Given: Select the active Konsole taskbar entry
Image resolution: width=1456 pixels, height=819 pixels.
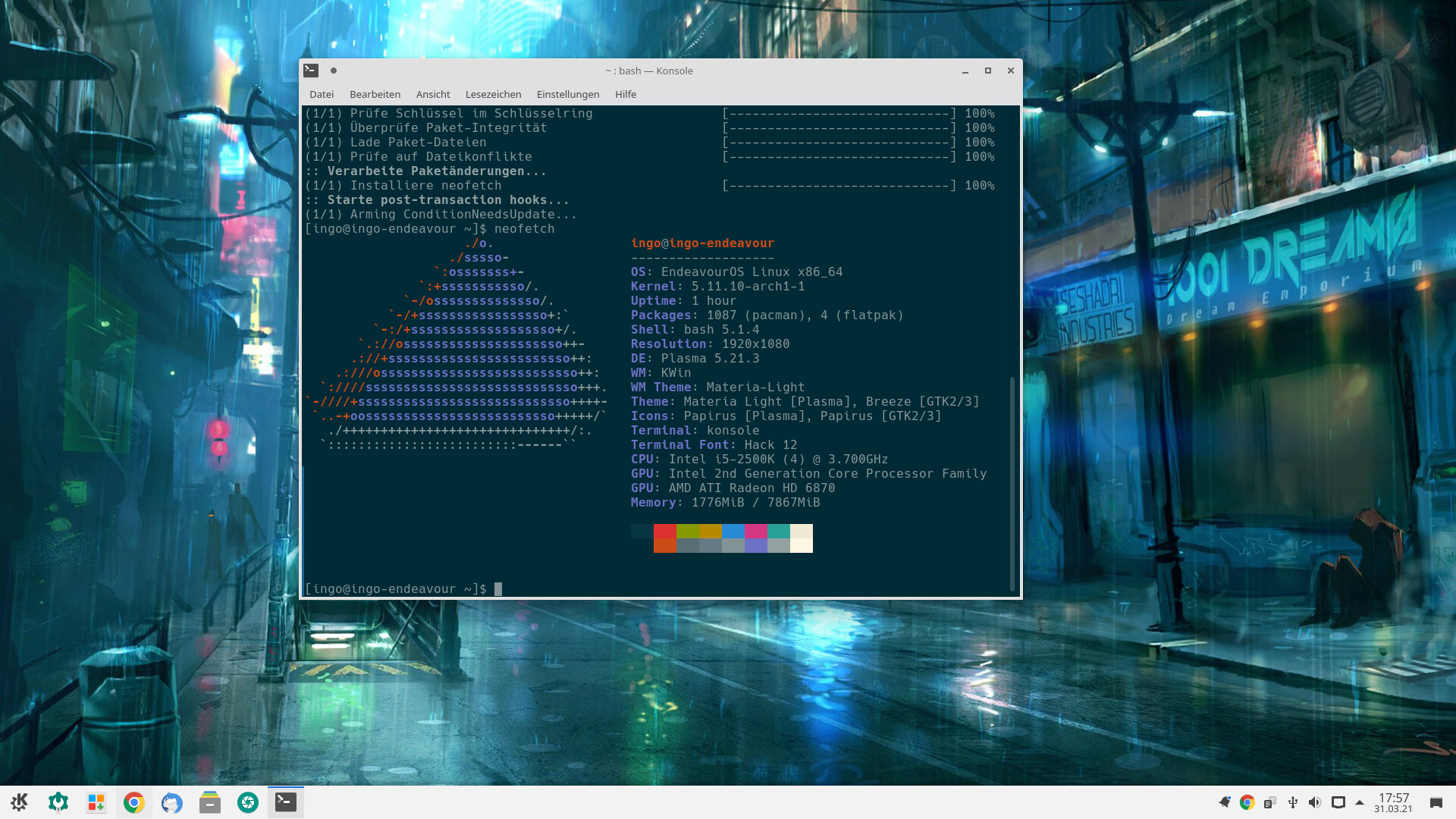Looking at the screenshot, I should (285, 802).
